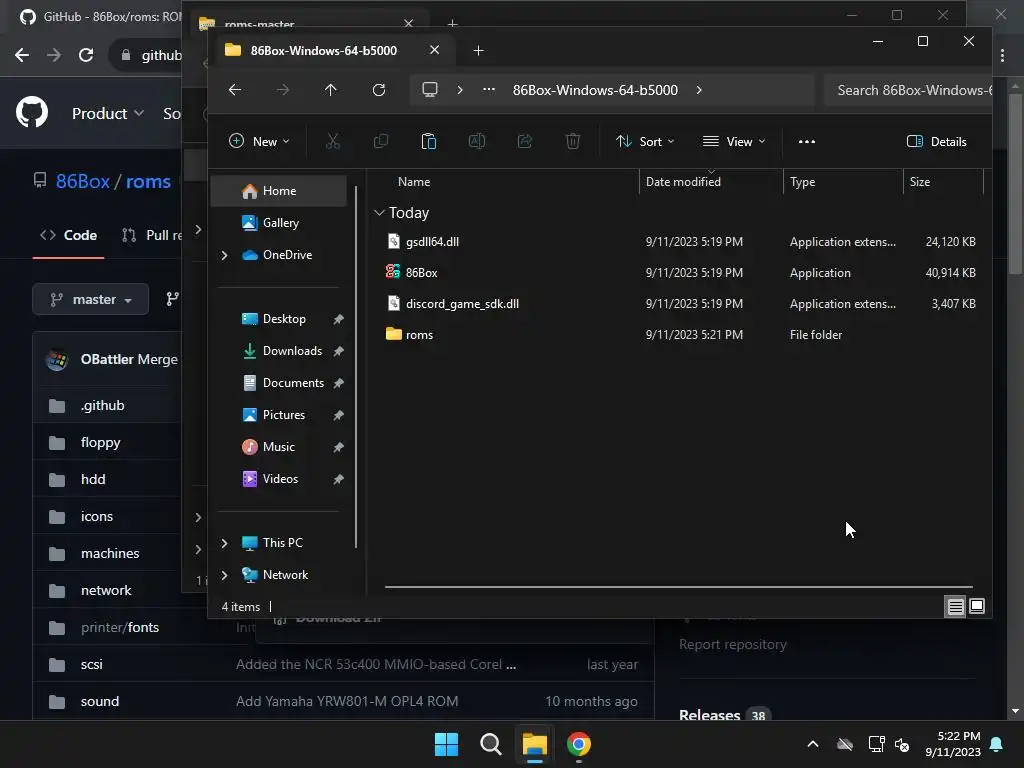Reload the GitHub page in browser
This screenshot has height=768, width=1024.
click(86, 55)
